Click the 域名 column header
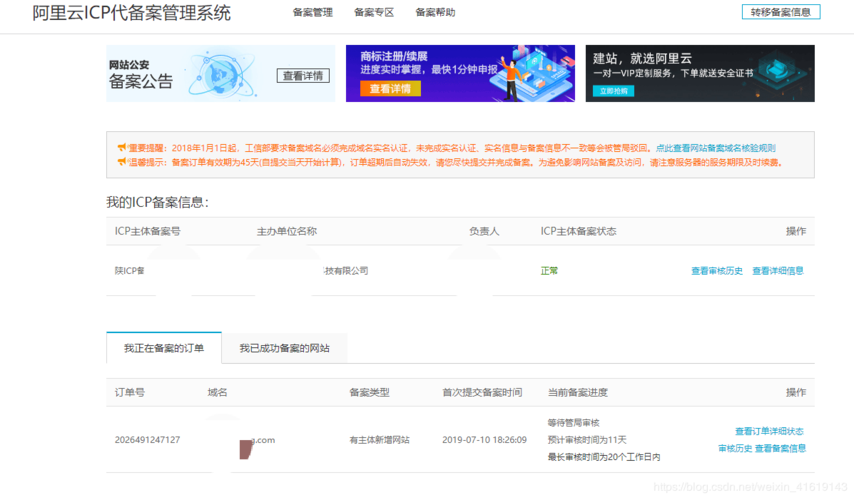The image size is (854, 500). pos(217,393)
